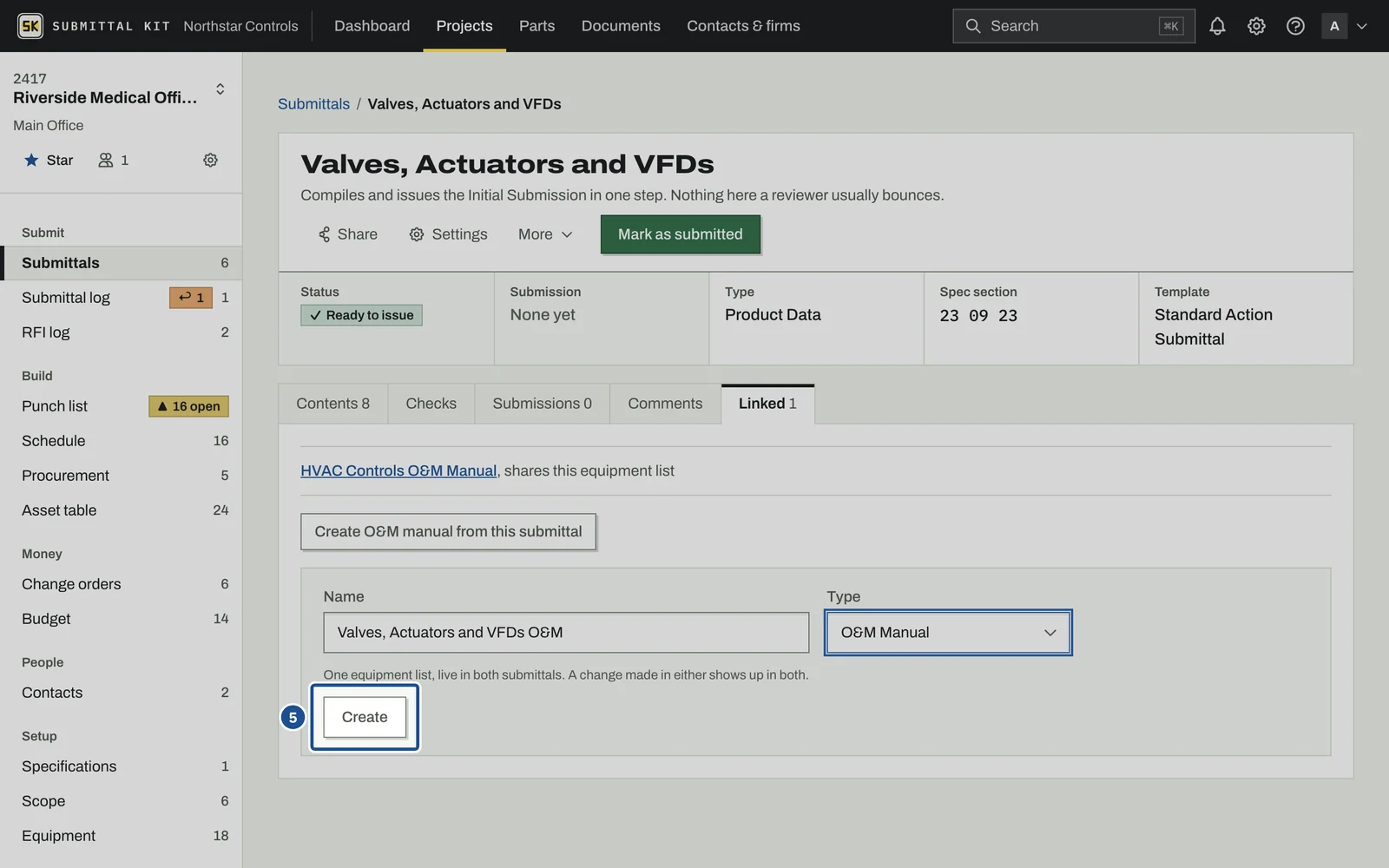Click the Share button
This screenshot has width=1389, height=868.
[347, 234]
